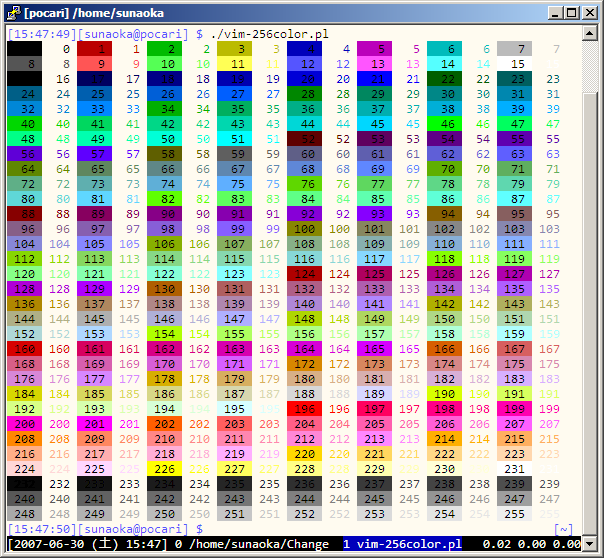Click the bright green block labeled 46
604x558 pixels.
click(x=445, y=124)
